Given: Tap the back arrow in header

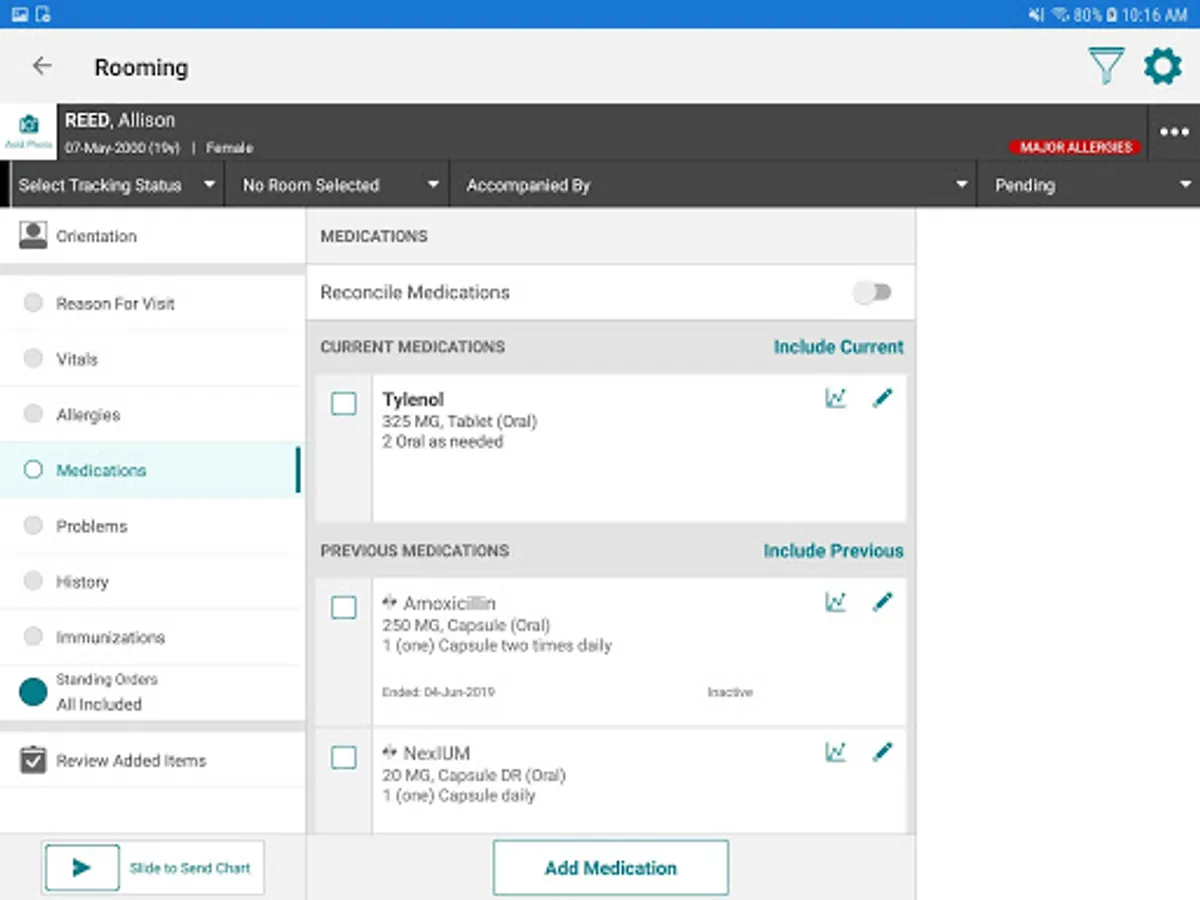Looking at the screenshot, I should pyautogui.click(x=42, y=67).
